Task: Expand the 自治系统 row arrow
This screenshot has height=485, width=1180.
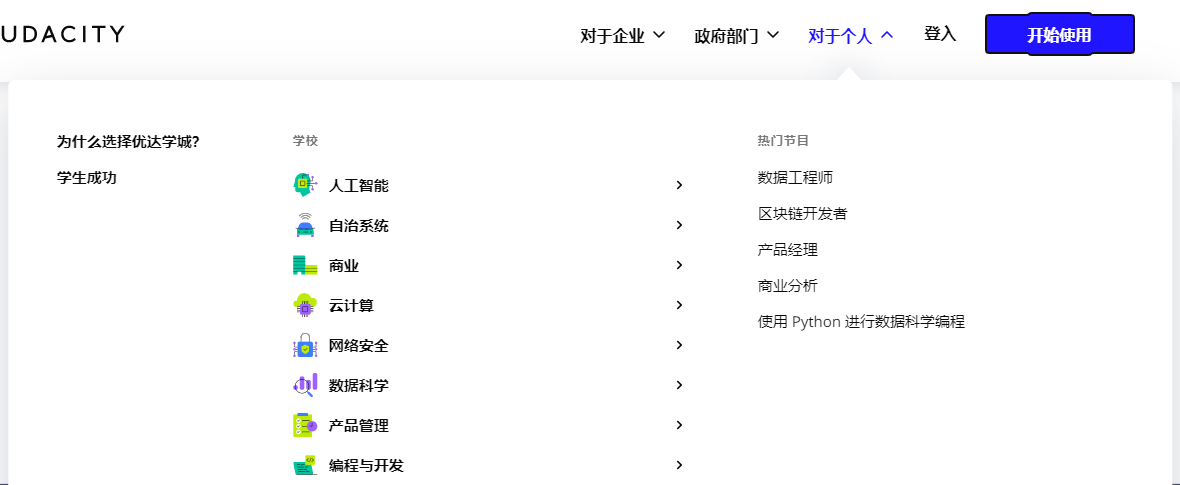Action: pos(679,224)
